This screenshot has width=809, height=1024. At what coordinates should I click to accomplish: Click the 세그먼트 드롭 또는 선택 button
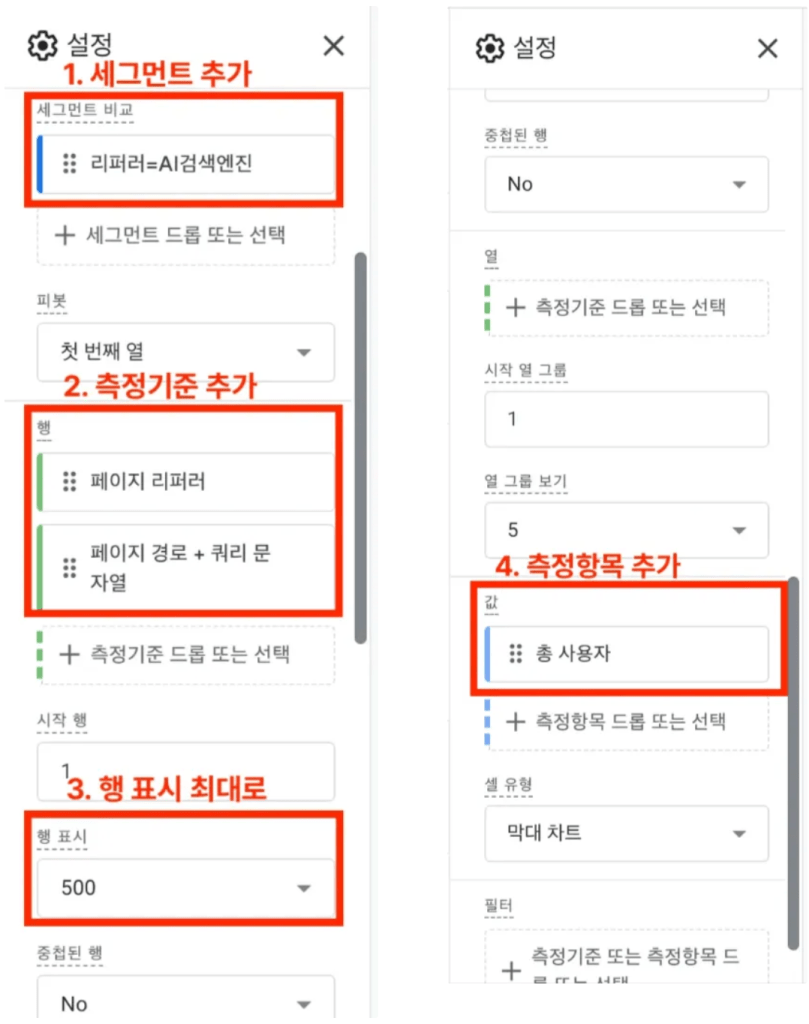(x=185, y=236)
